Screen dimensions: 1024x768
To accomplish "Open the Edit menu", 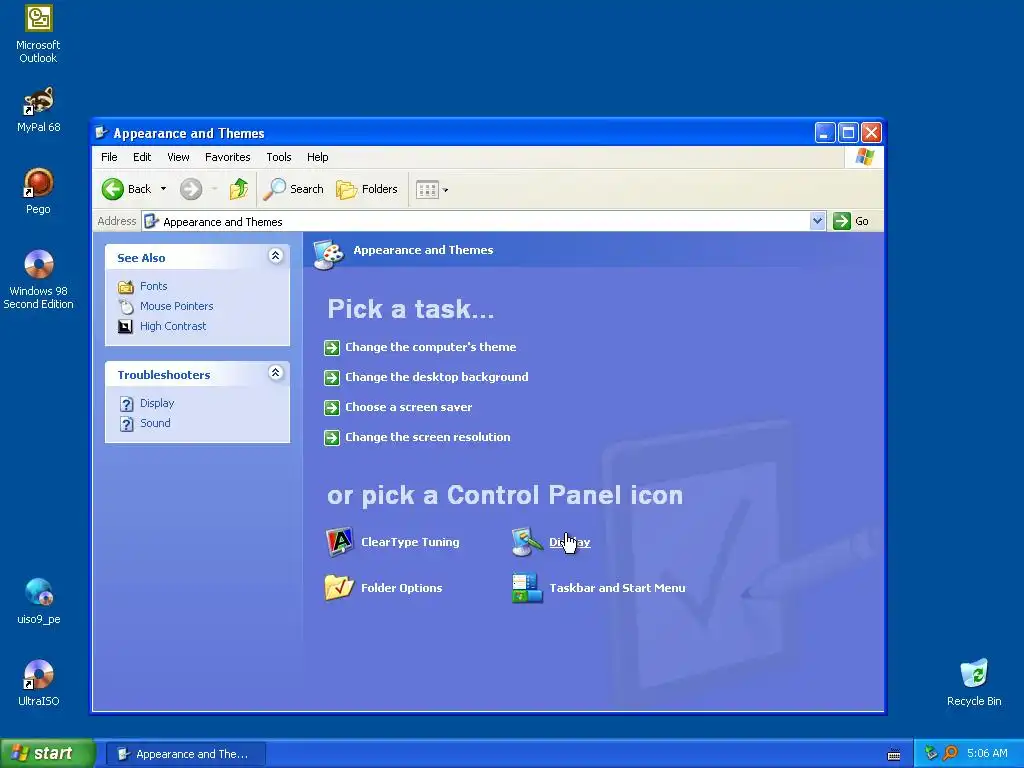I will pos(142,157).
